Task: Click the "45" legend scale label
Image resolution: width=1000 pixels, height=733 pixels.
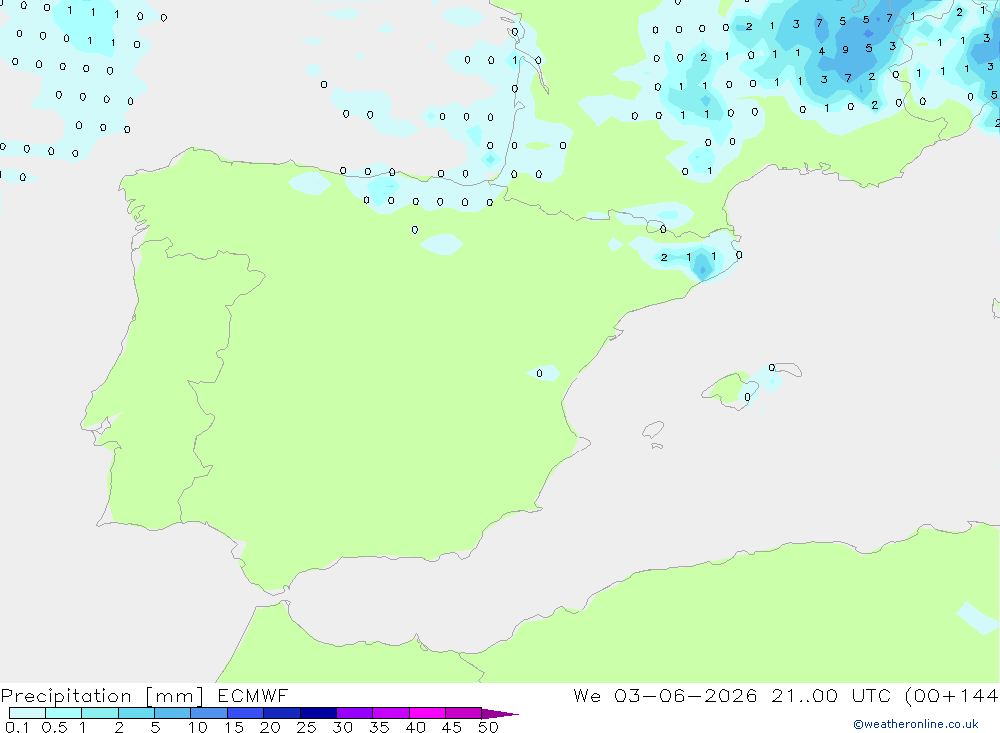Action: (452, 727)
